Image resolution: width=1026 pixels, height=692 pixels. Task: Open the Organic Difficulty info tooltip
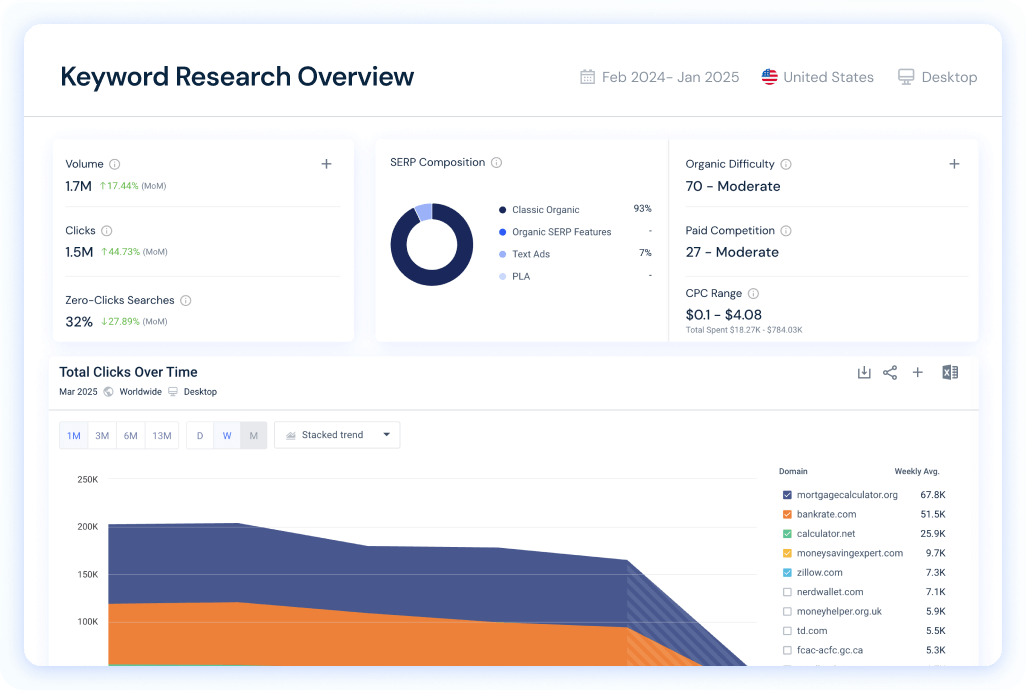point(785,164)
